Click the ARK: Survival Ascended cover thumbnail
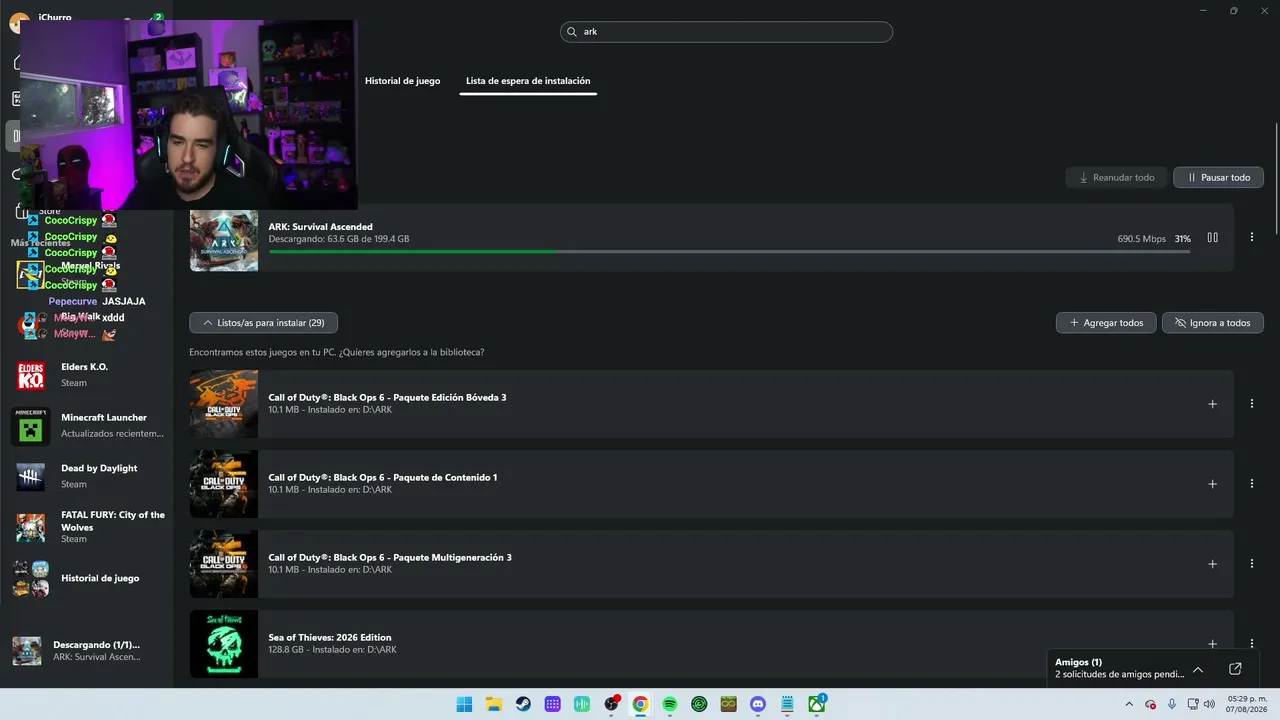This screenshot has width=1280, height=720. pos(224,240)
